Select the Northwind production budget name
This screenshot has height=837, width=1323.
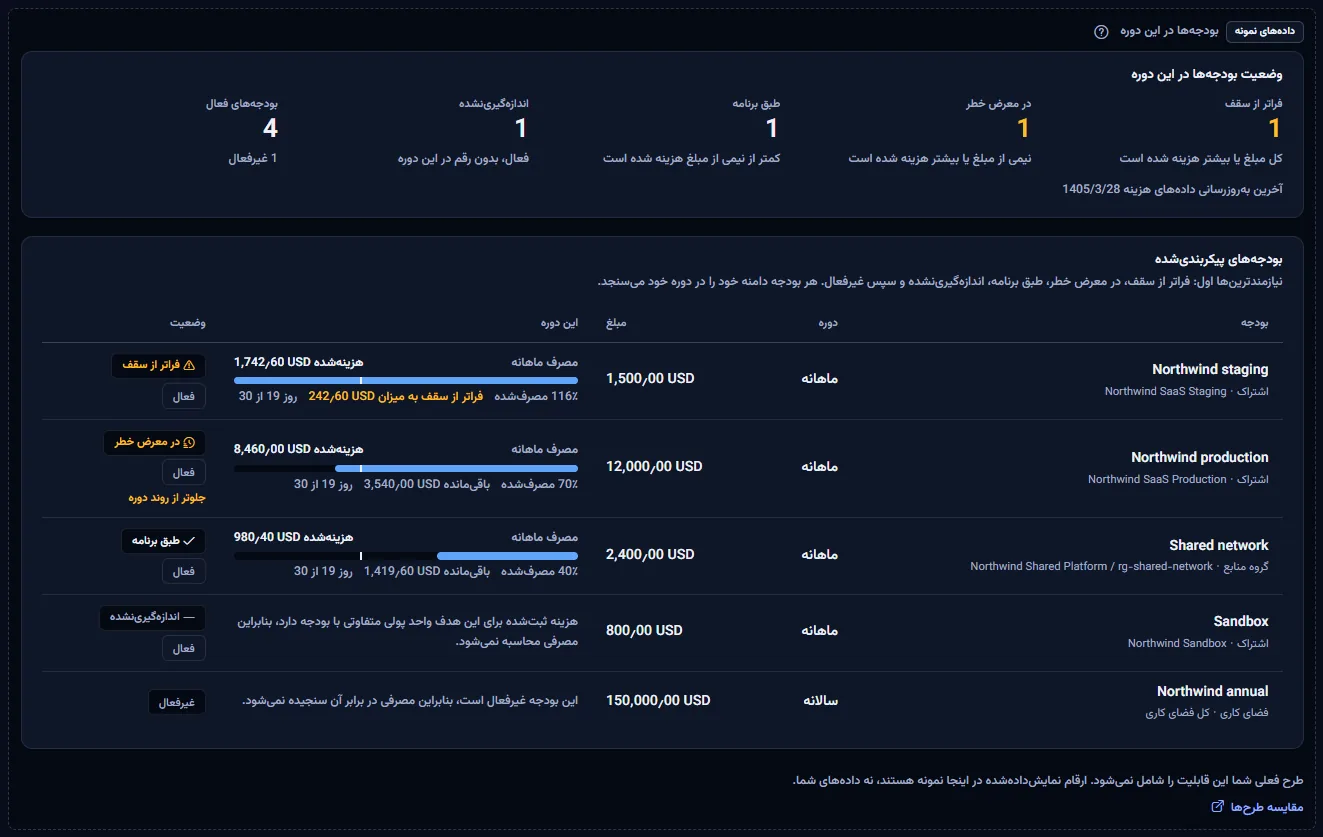coord(1200,457)
